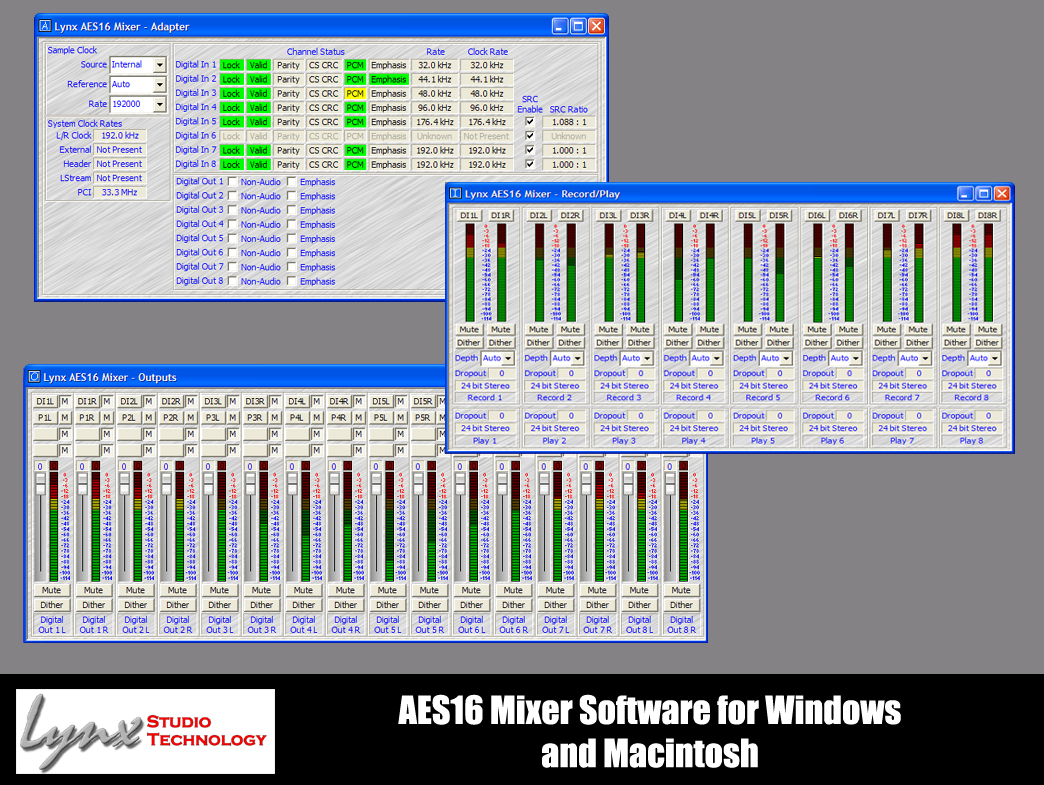Click the green Emphasis indicator for Digital In 2

(388, 79)
